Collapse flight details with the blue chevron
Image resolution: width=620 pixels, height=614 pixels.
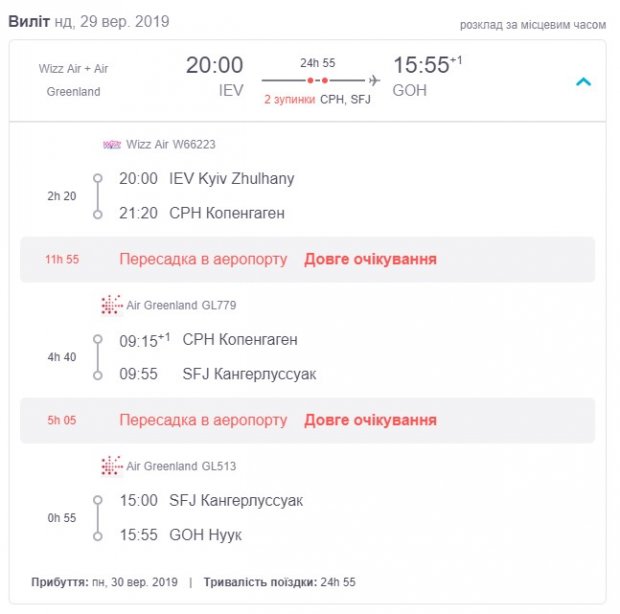point(583,82)
